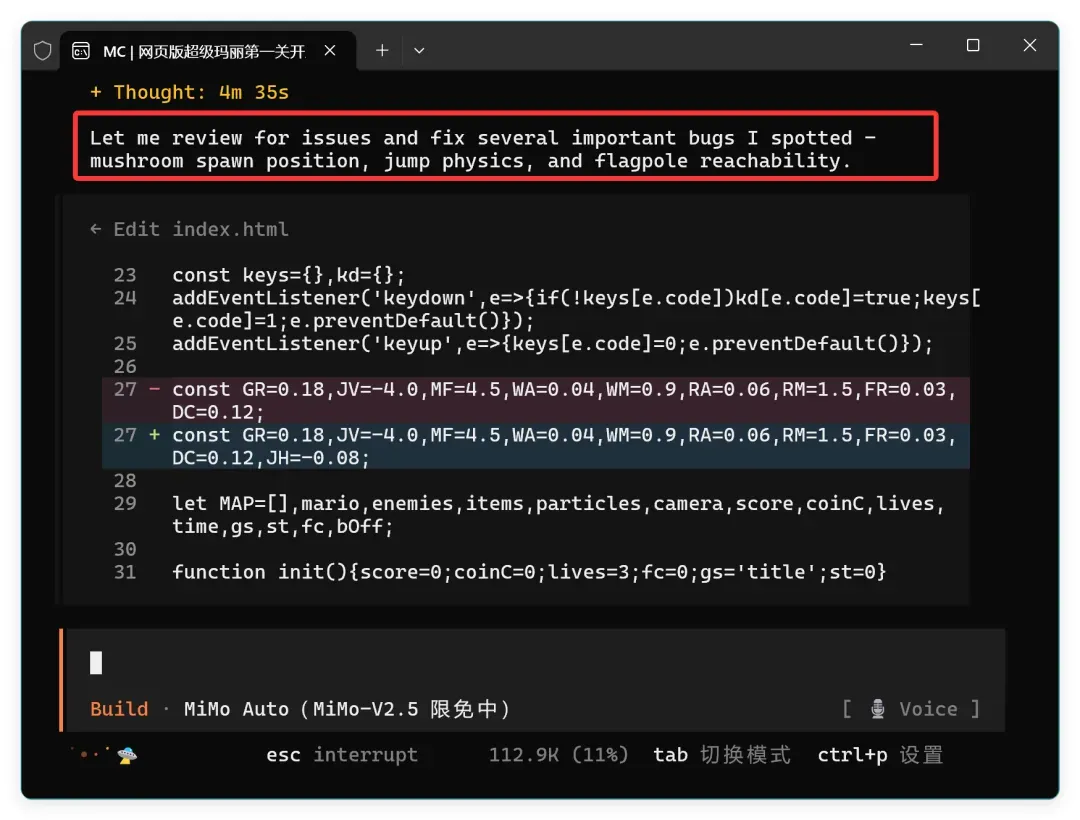Click esc interrupt hint
The height and width of the screenshot is (820, 1080).
pyautogui.click(x=342, y=755)
